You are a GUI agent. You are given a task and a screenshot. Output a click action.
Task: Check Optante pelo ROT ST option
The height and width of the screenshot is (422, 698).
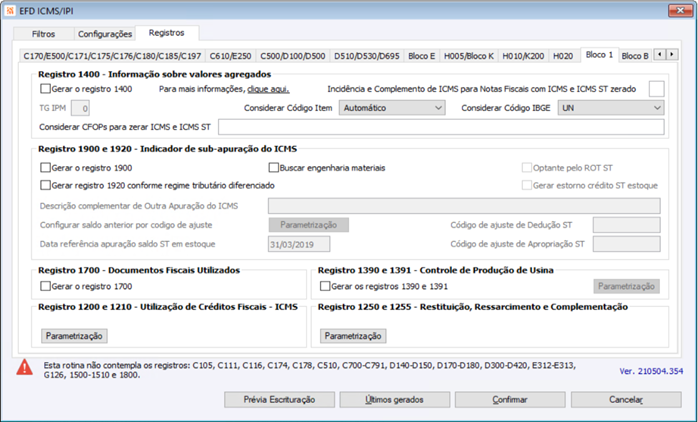pos(527,168)
